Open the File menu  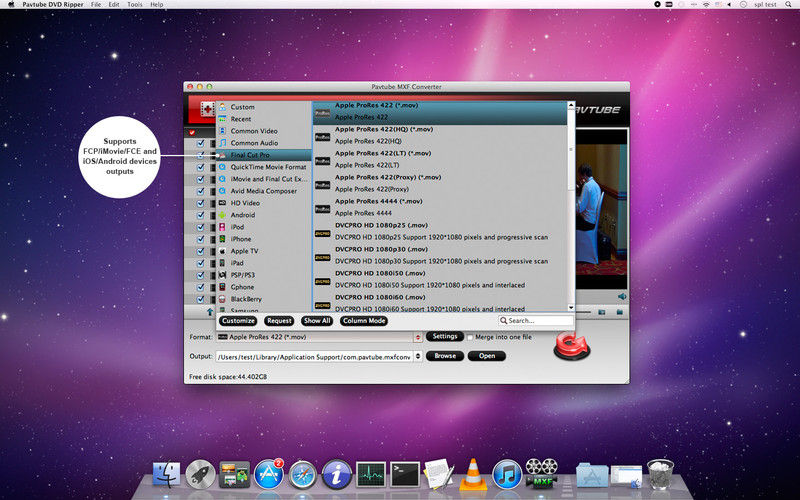coord(96,4)
